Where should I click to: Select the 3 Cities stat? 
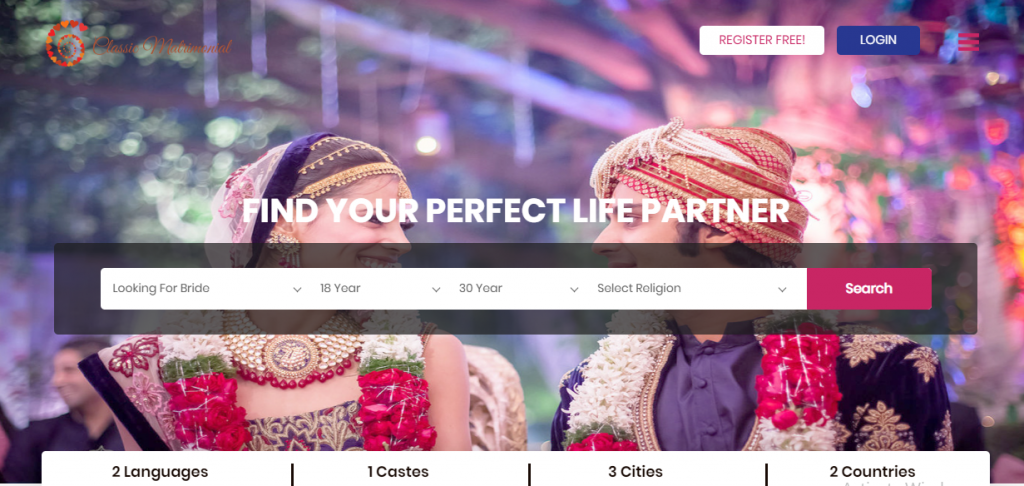pos(635,472)
